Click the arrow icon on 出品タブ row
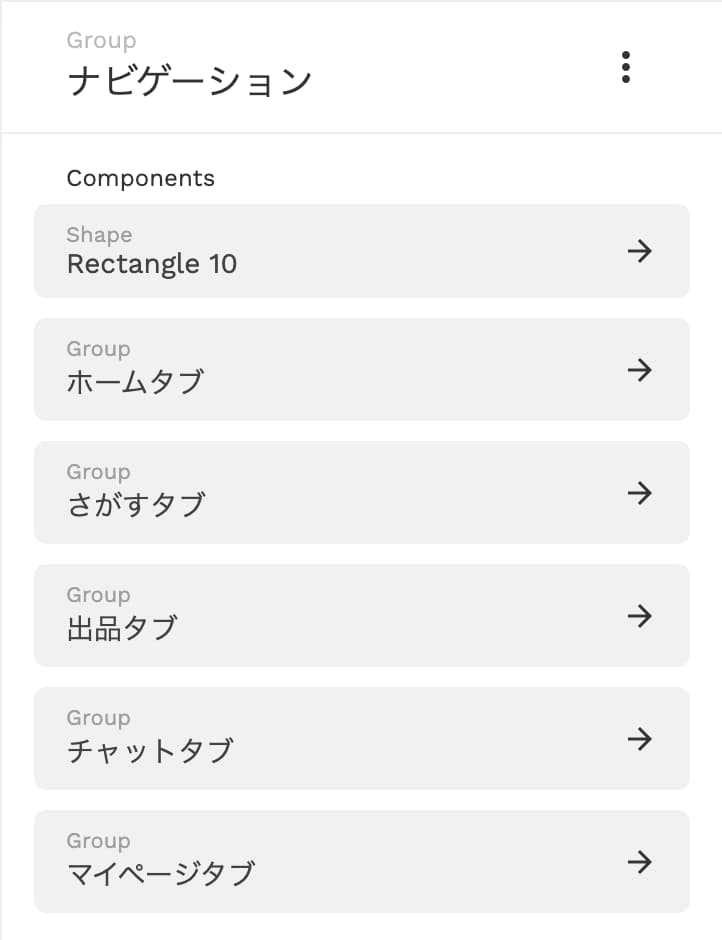 point(639,616)
